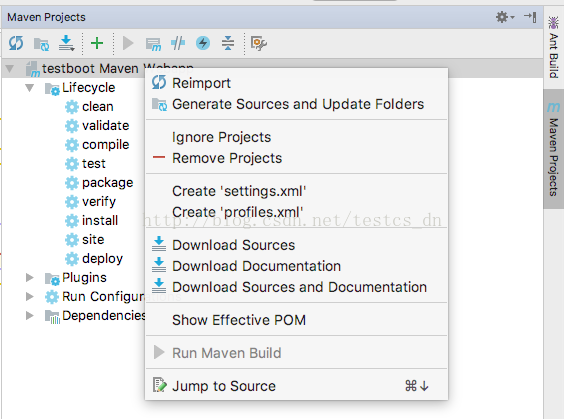Open the panel gear settings menu
Viewport: 564px width, 419px height.
click(x=505, y=17)
